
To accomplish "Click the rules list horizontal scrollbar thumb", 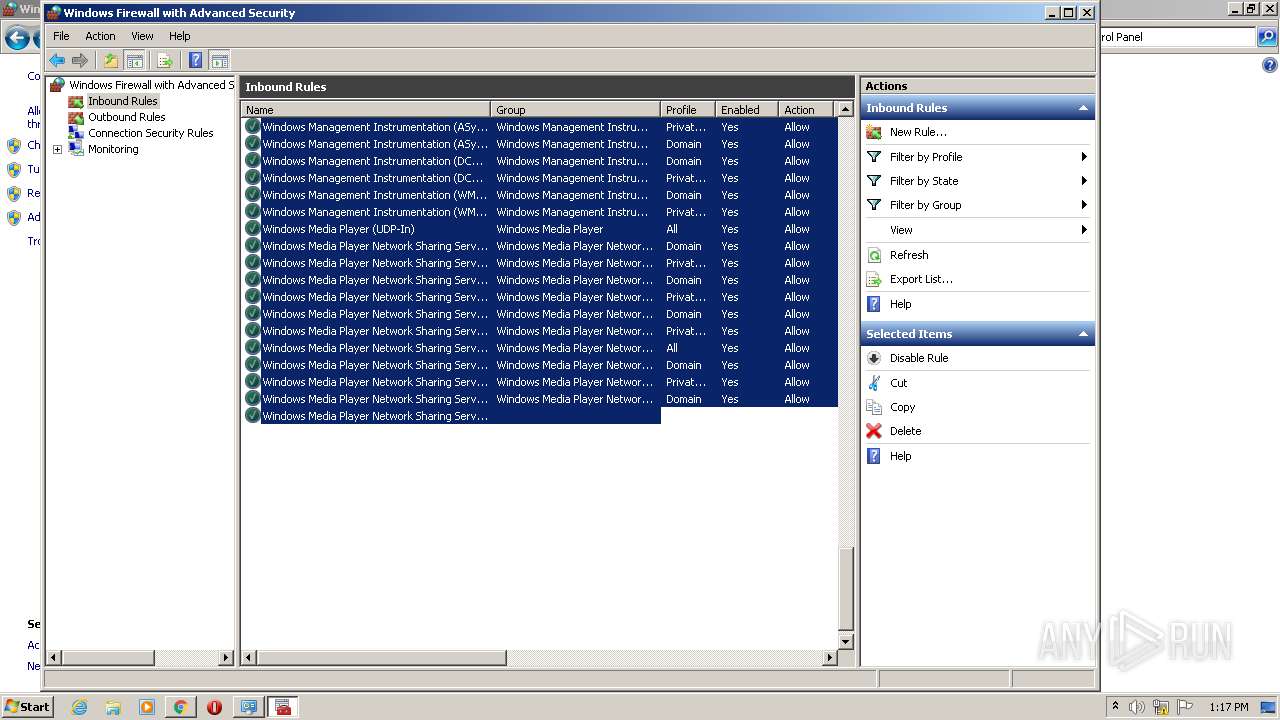I will pyautogui.click(x=382, y=658).
